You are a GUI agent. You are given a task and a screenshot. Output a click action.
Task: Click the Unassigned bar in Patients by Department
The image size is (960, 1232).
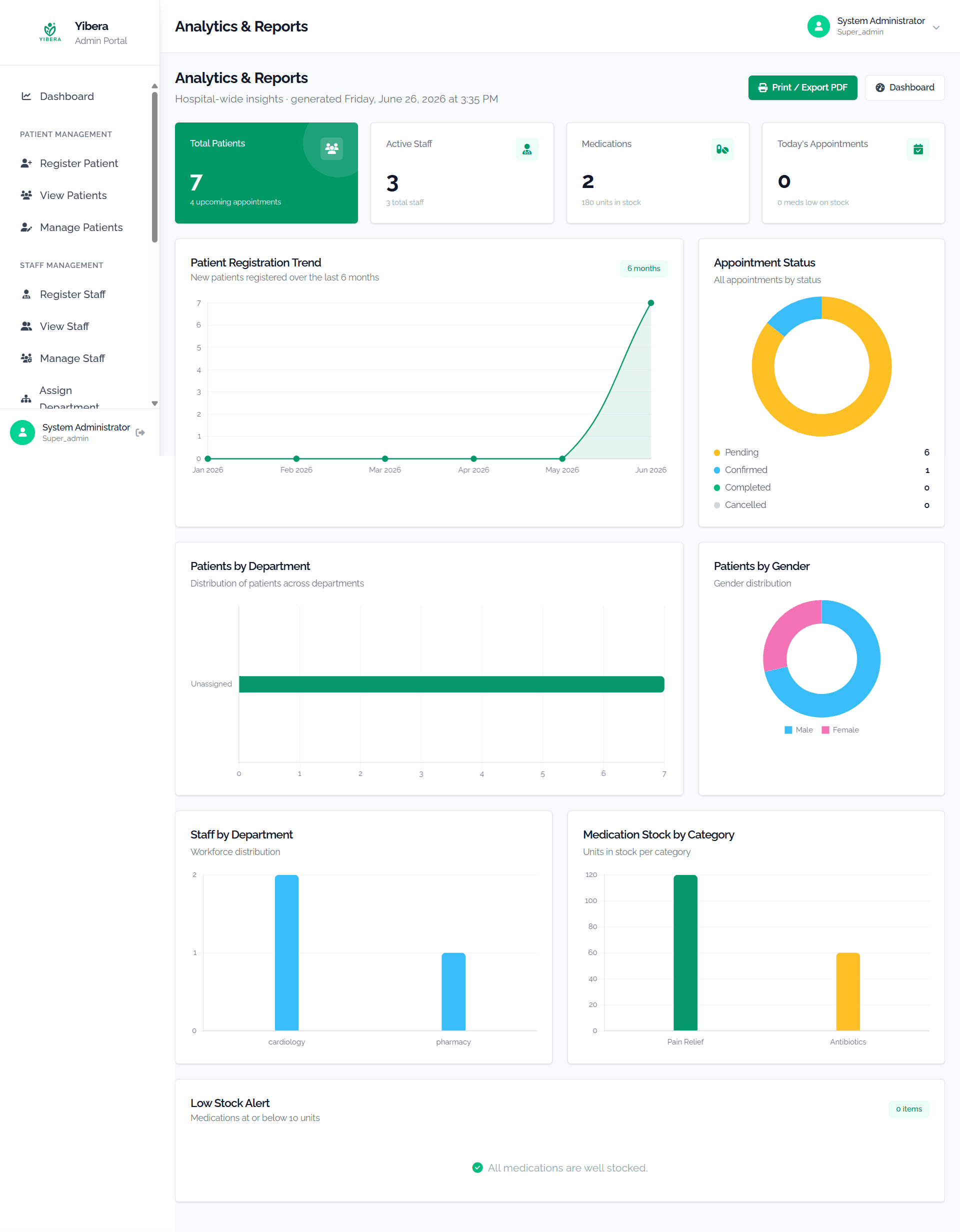click(x=452, y=684)
